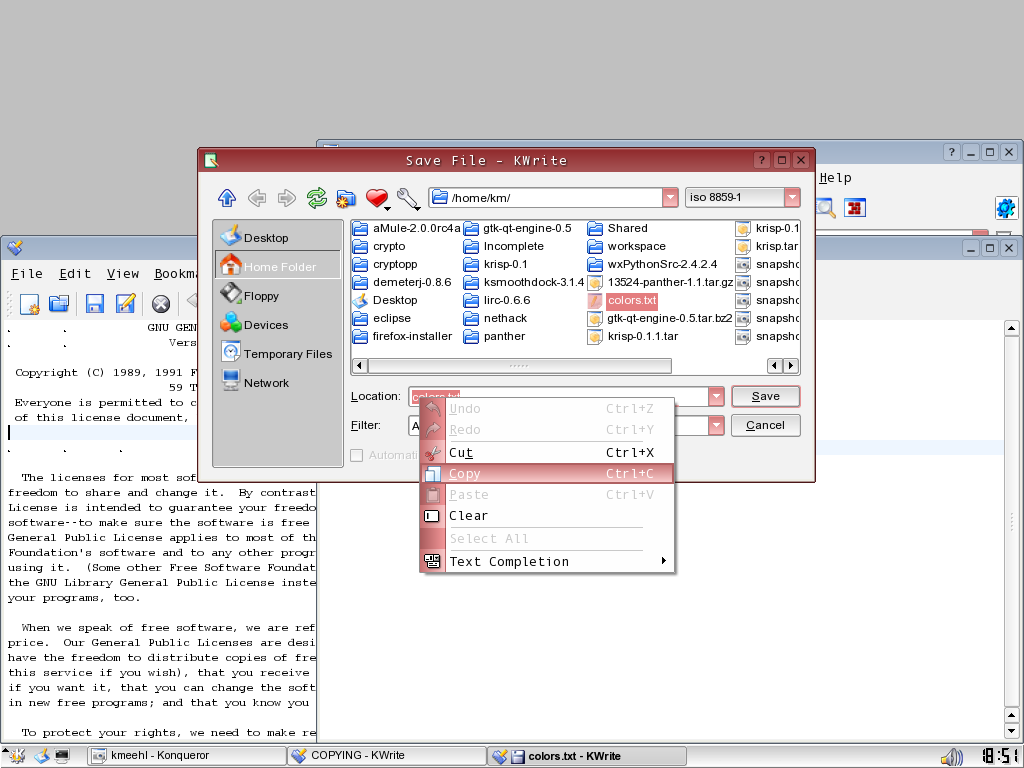The image size is (1024, 768).
Task: Select the eclipse folder
Action: (382, 319)
